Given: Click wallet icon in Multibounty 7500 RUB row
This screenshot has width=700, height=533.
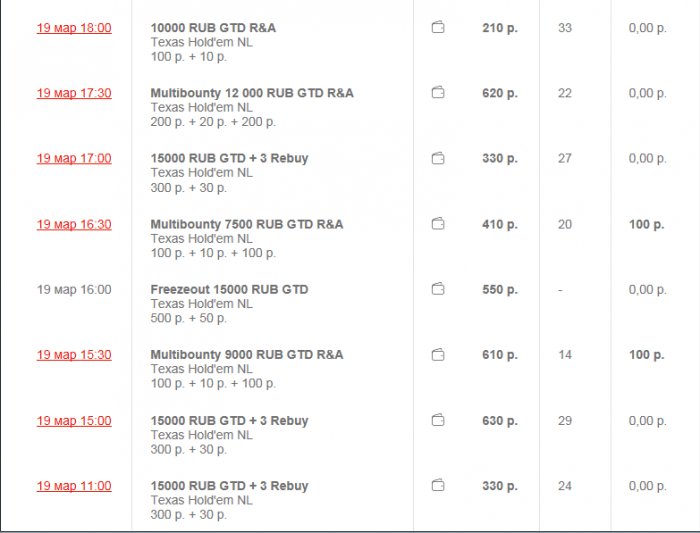Looking at the screenshot, I should 437,224.
